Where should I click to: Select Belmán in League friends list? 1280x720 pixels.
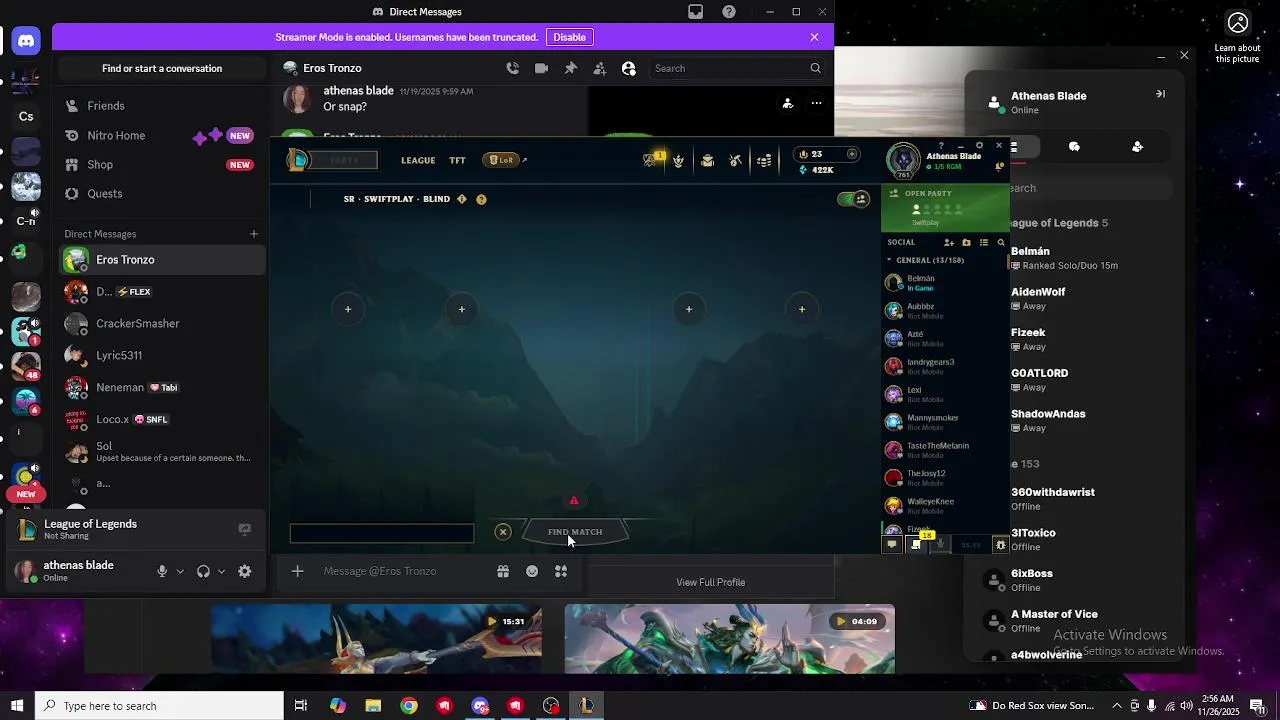[944, 283]
